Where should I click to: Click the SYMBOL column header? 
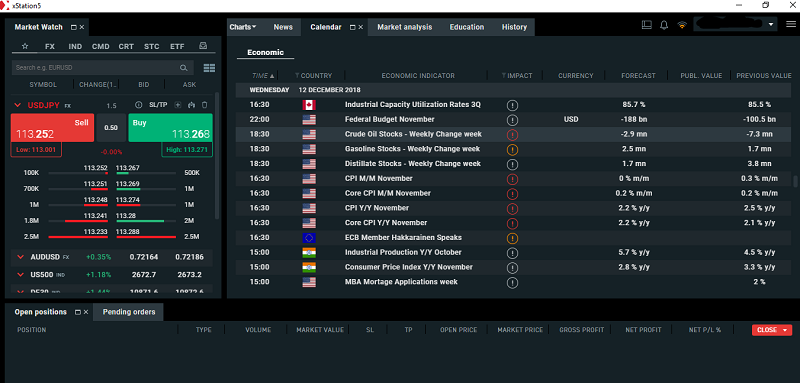coord(43,85)
